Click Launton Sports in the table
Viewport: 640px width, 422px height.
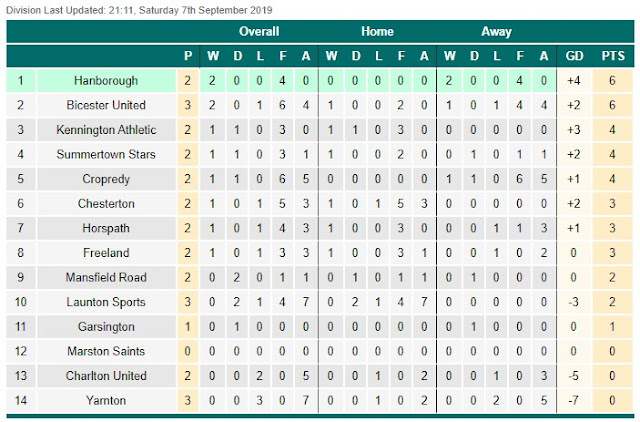pos(106,302)
